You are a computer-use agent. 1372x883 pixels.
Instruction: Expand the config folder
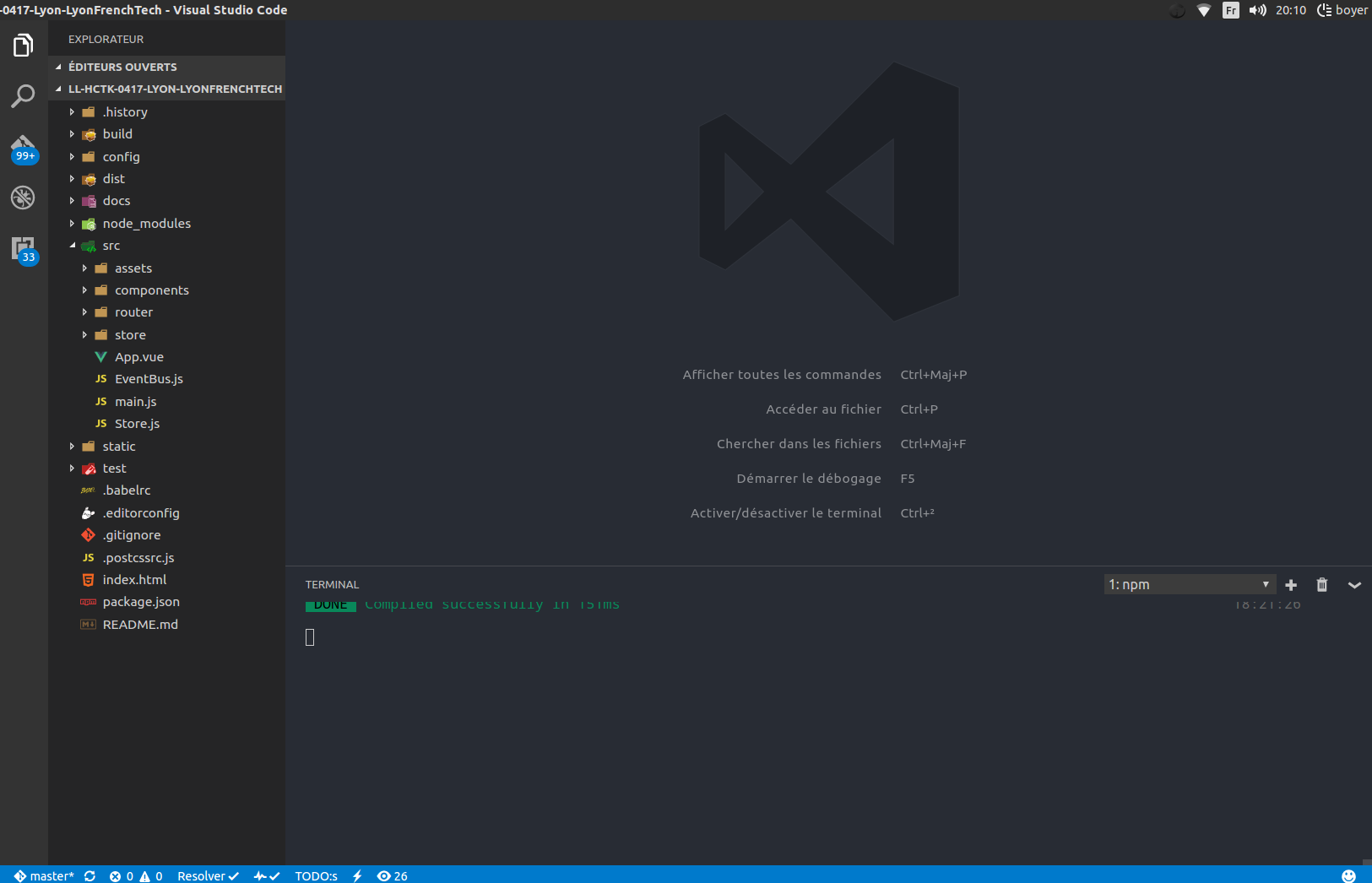coord(166,156)
